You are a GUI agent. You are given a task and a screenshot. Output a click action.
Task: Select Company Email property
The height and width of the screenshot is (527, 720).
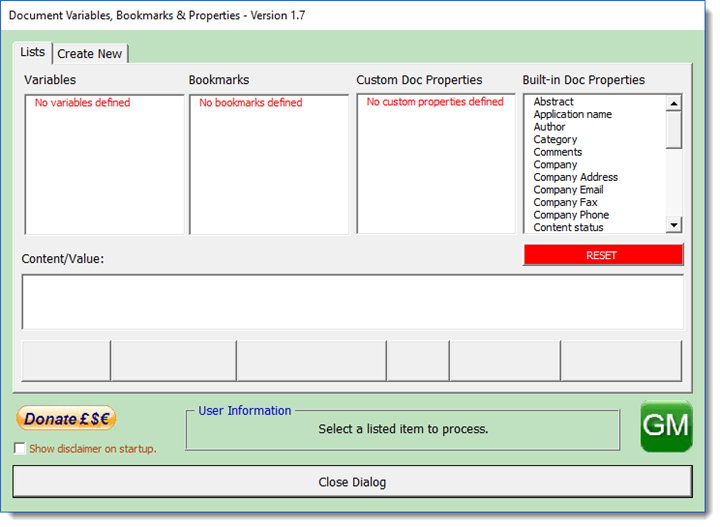pyautogui.click(x=568, y=190)
